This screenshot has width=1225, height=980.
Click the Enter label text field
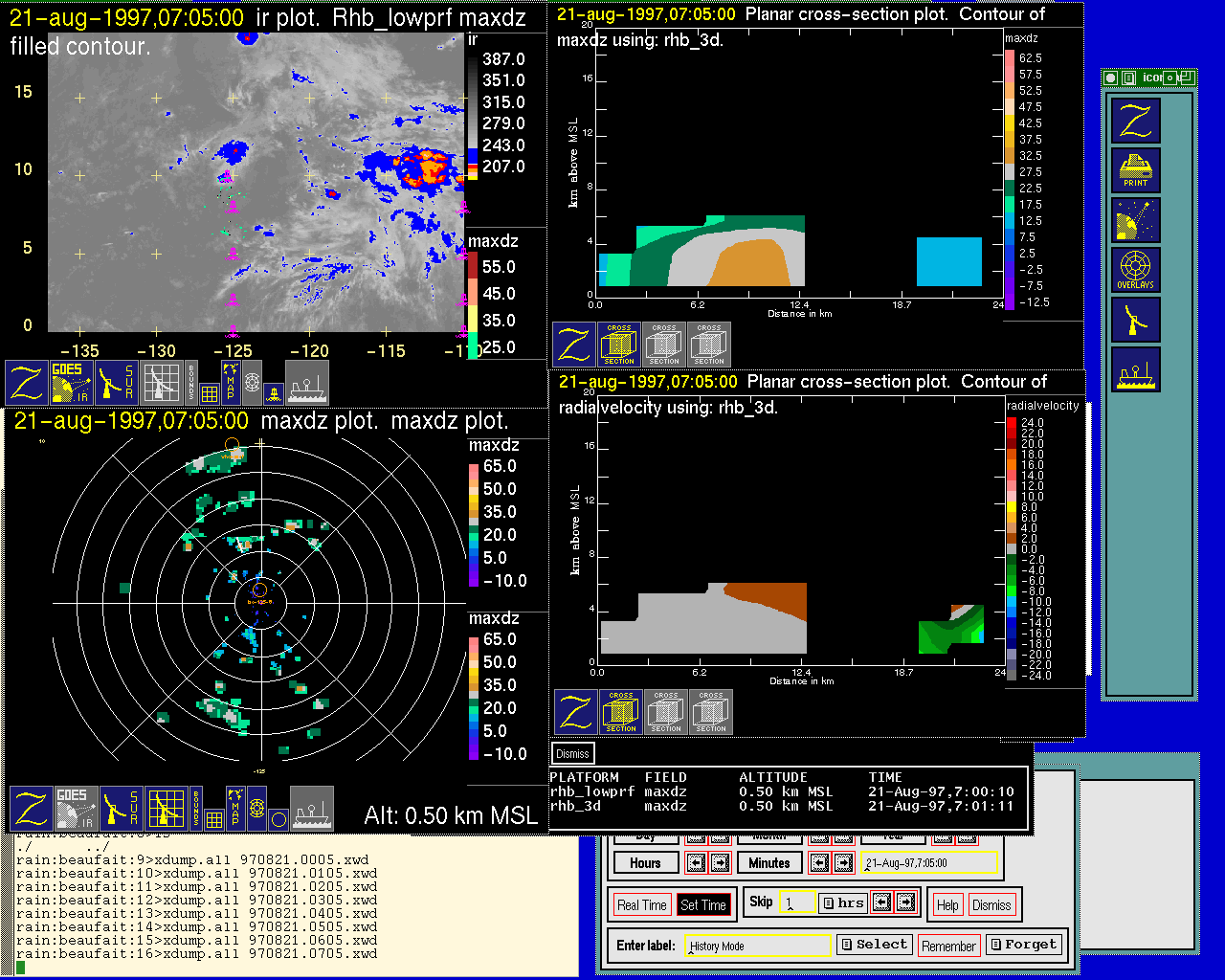[759, 946]
